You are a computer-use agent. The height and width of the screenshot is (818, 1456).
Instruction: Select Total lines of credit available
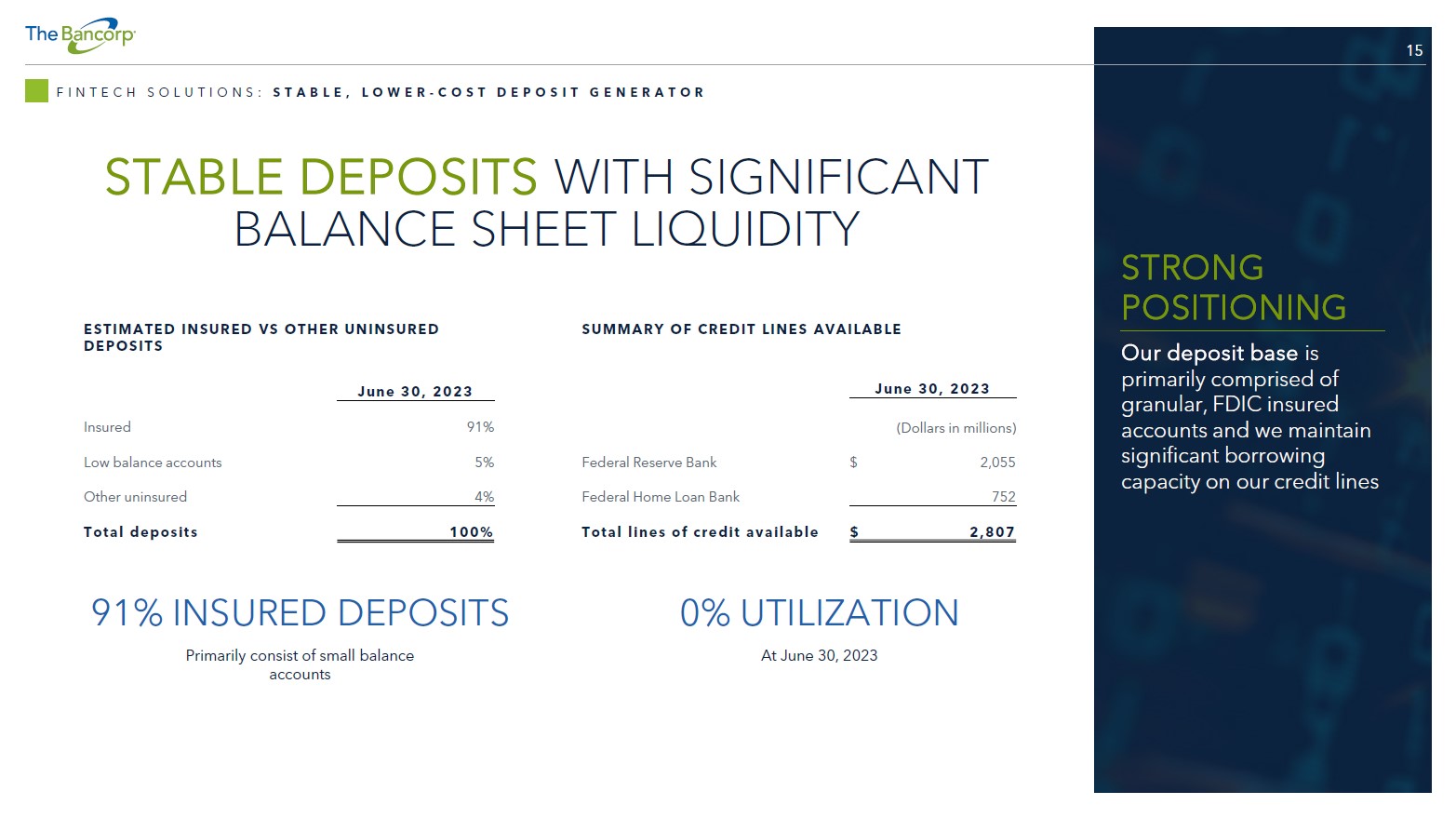click(700, 532)
